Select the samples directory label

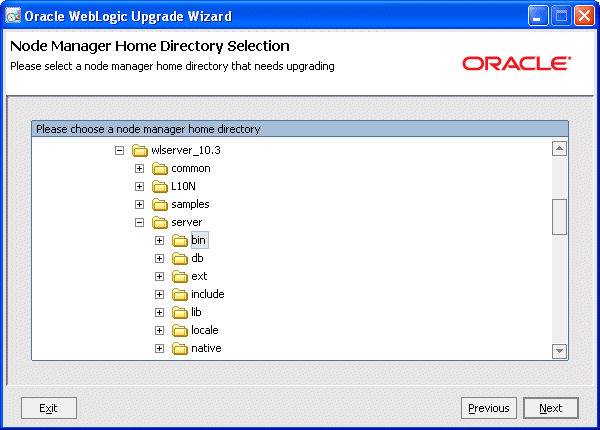190,204
